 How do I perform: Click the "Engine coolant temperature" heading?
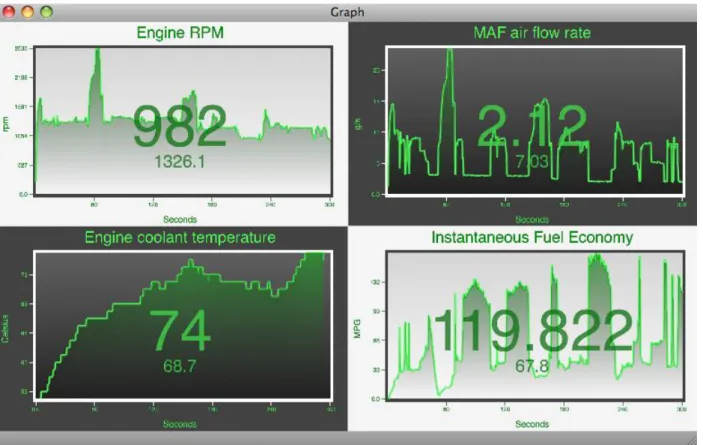[180, 237]
